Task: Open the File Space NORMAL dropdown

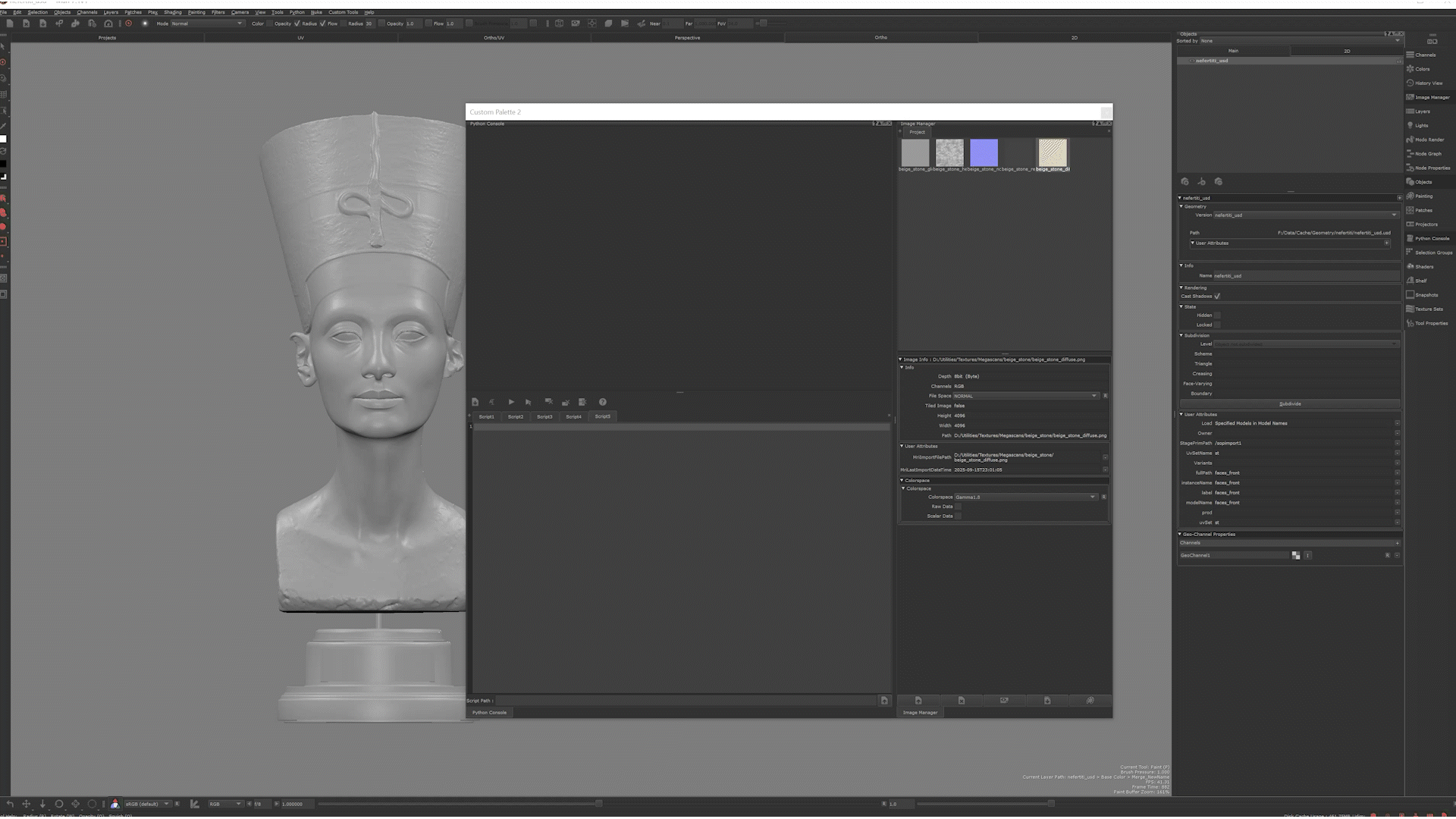Action: click(x=1025, y=396)
